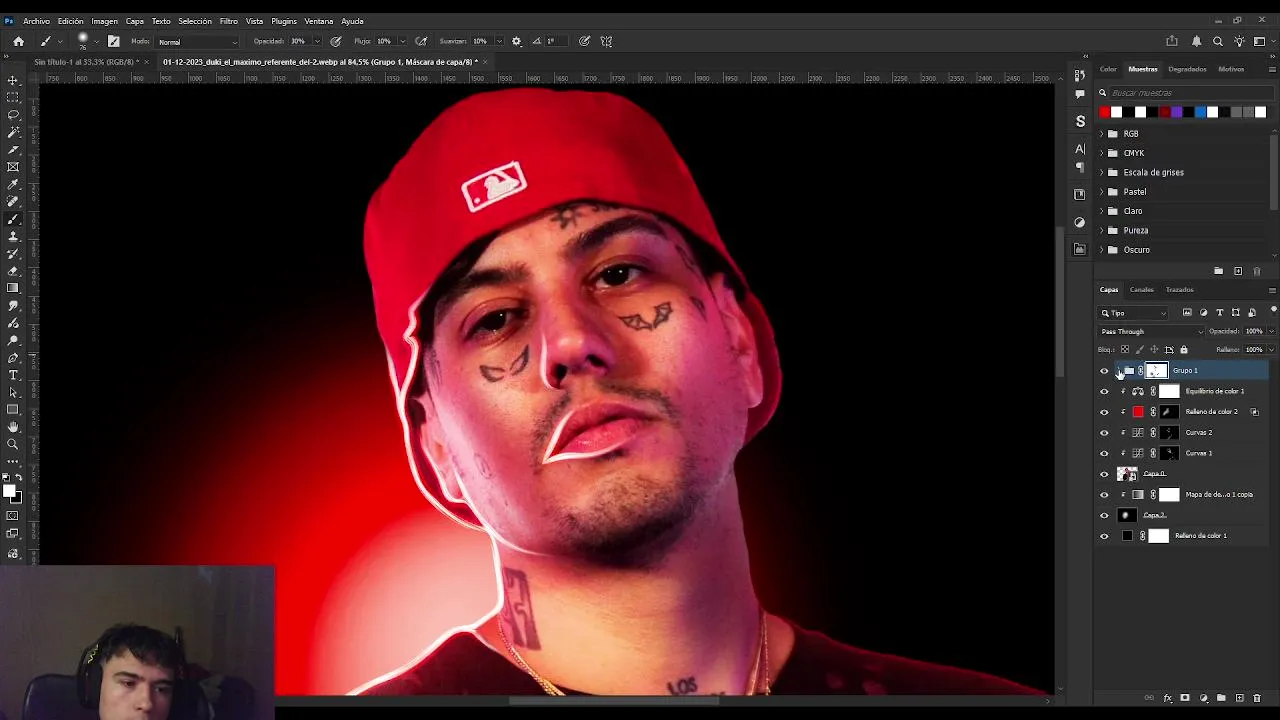Open the Capa menu

point(134,21)
